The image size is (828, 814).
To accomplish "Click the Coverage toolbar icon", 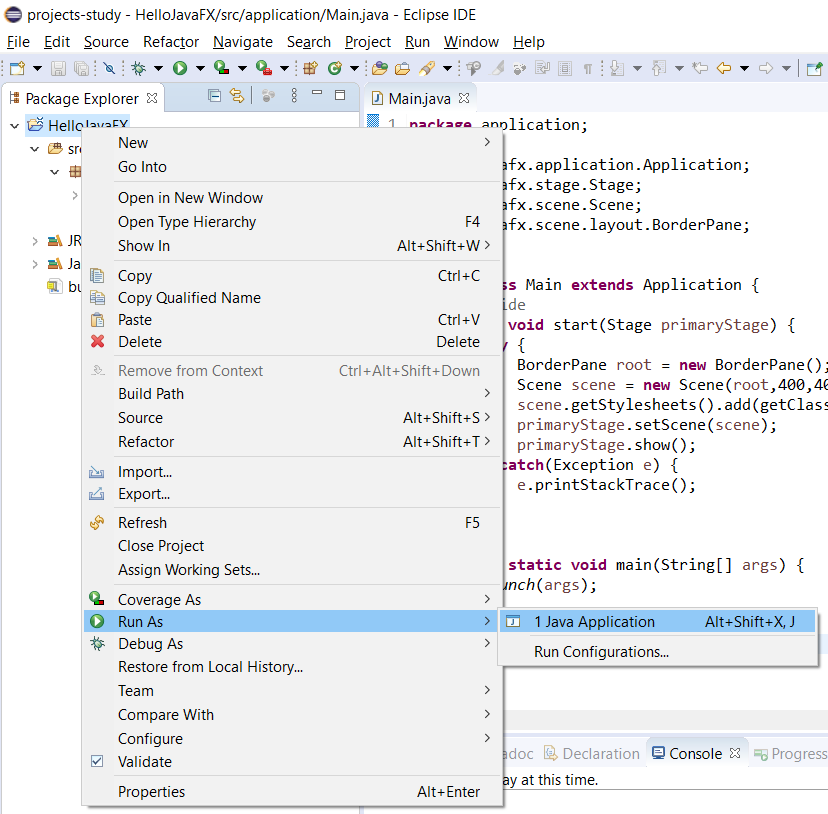I will (x=221, y=68).
